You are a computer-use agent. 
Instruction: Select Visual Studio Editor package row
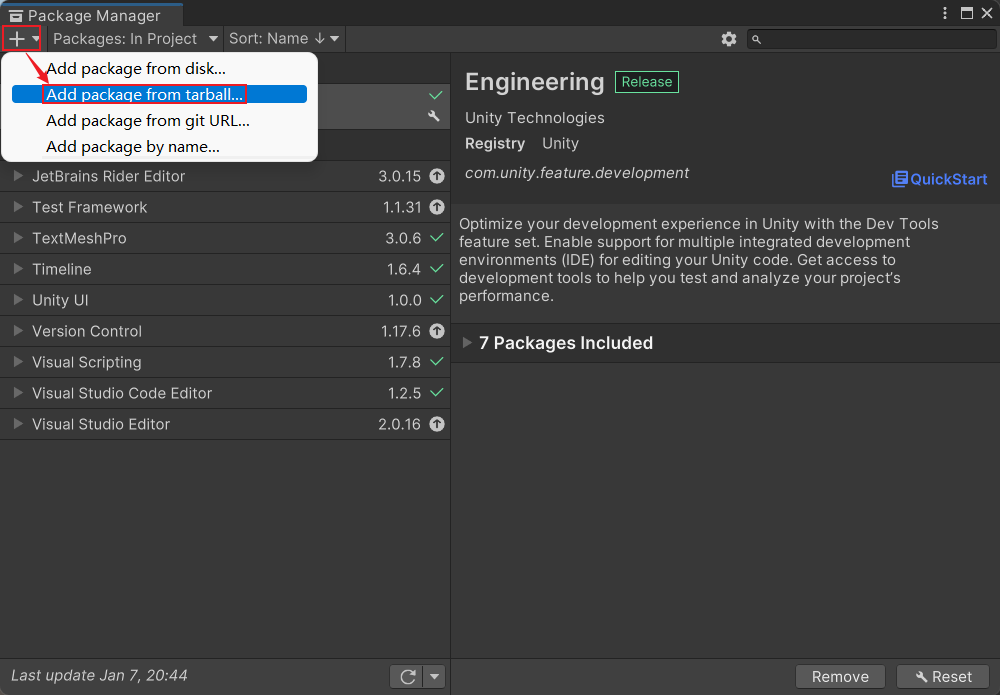click(225, 424)
